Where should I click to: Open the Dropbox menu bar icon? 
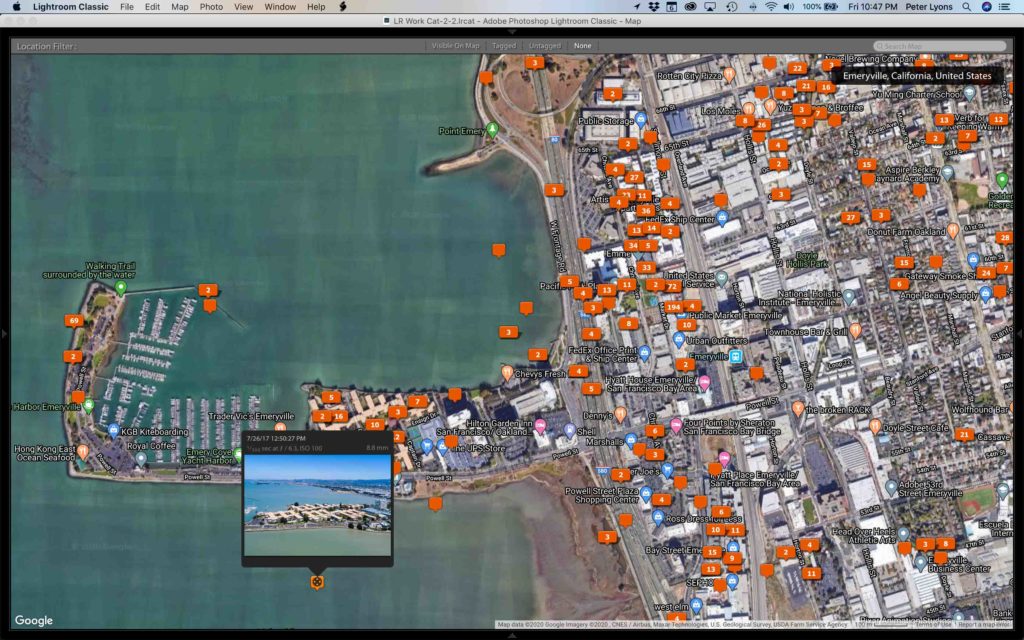654,7
